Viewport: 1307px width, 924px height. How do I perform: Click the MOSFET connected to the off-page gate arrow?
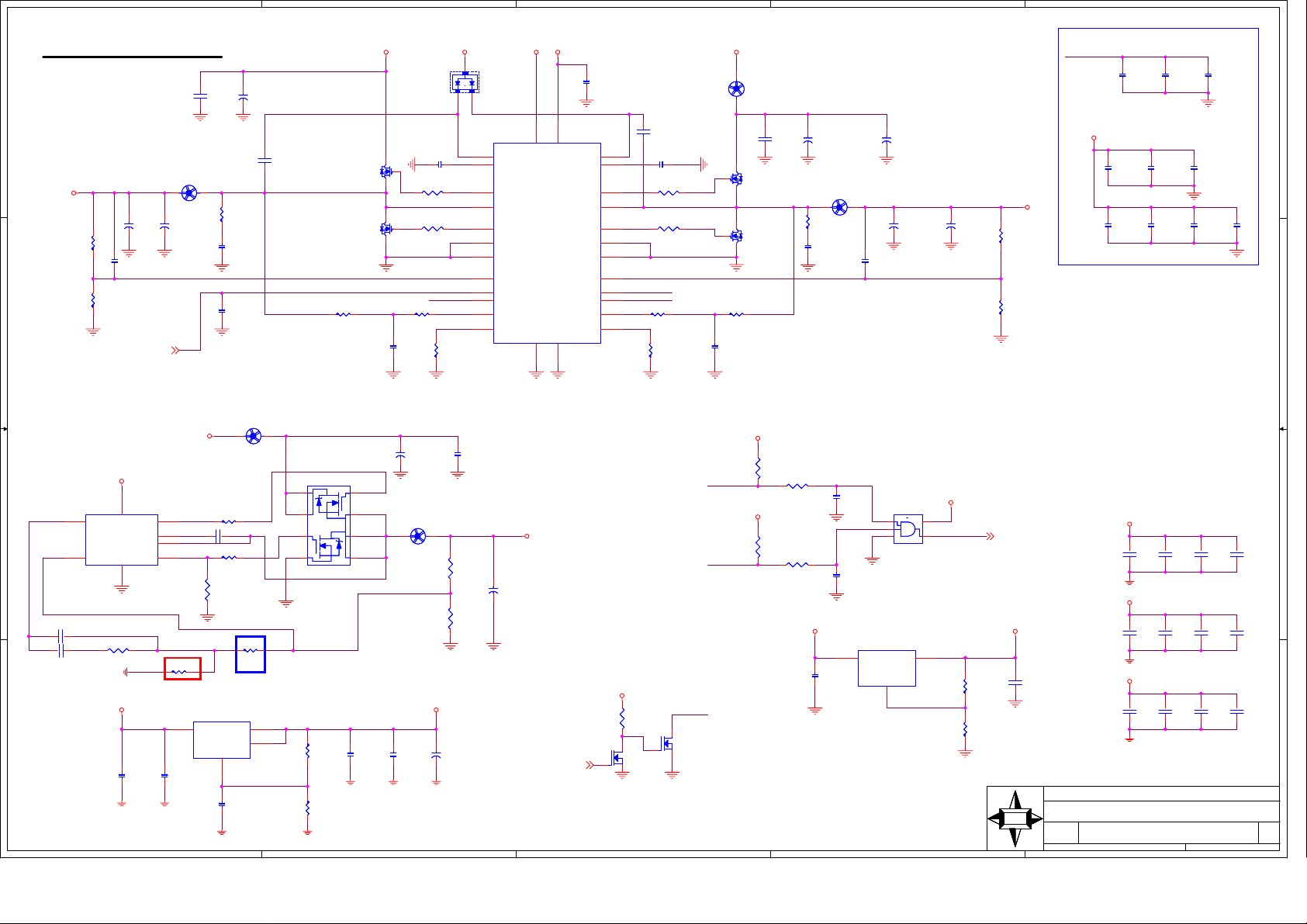click(618, 758)
